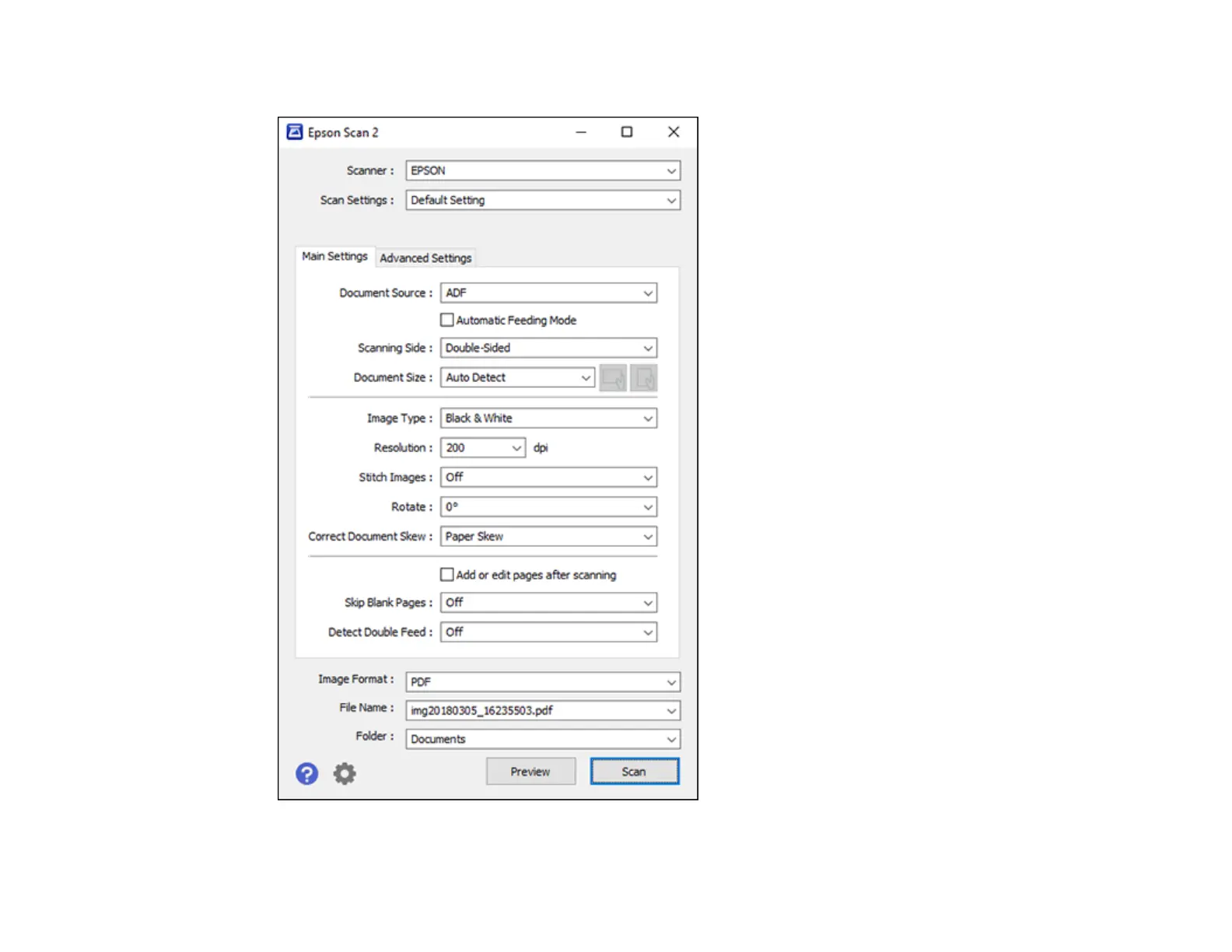Change the Scanning Side dropdown
This screenshot has width=1232, height=952.
(549, 348)
